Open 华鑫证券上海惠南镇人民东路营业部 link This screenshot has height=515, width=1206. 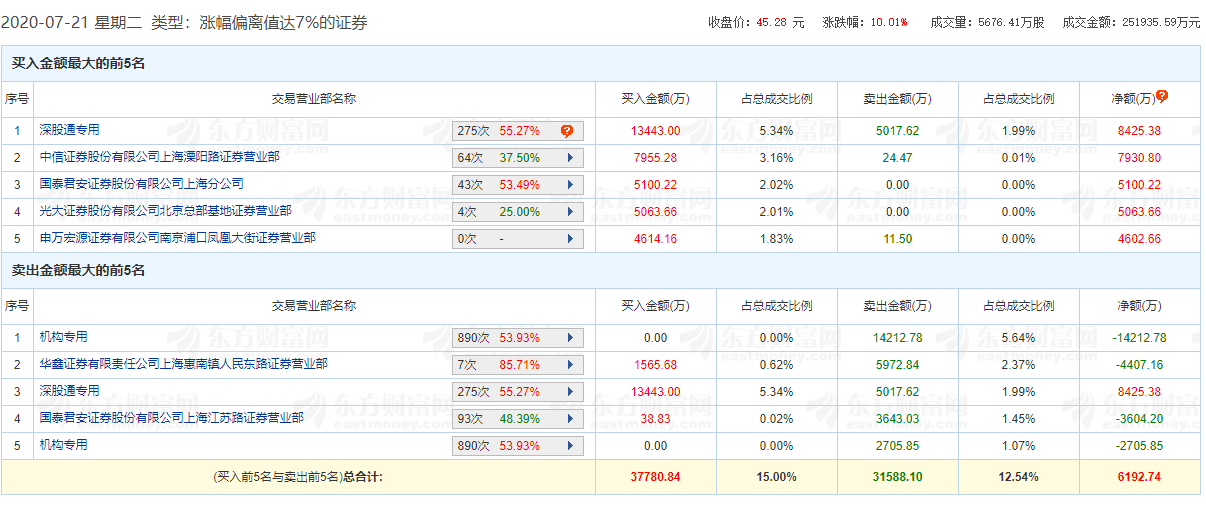183,364
